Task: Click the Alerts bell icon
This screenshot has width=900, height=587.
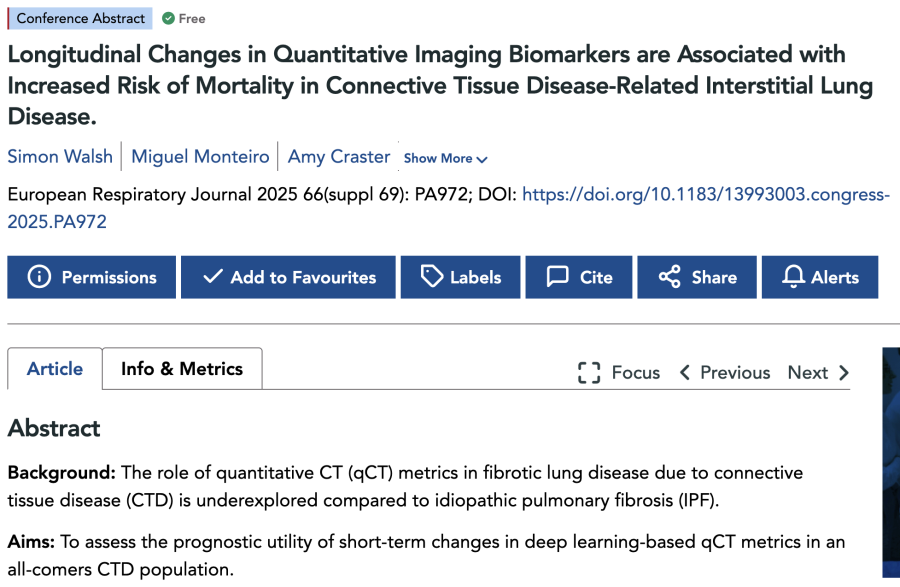Action: (793, 277)
